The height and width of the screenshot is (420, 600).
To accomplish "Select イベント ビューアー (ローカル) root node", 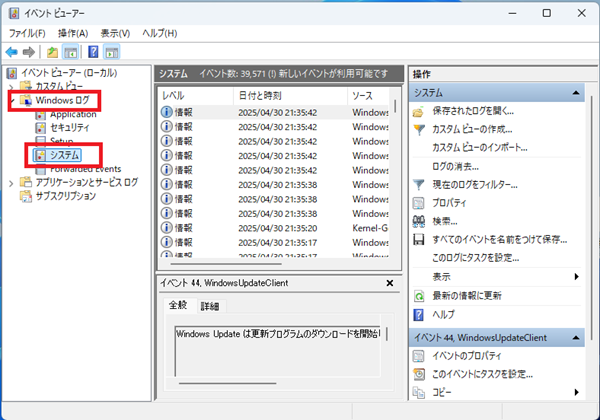I will [x=69, y=73].
